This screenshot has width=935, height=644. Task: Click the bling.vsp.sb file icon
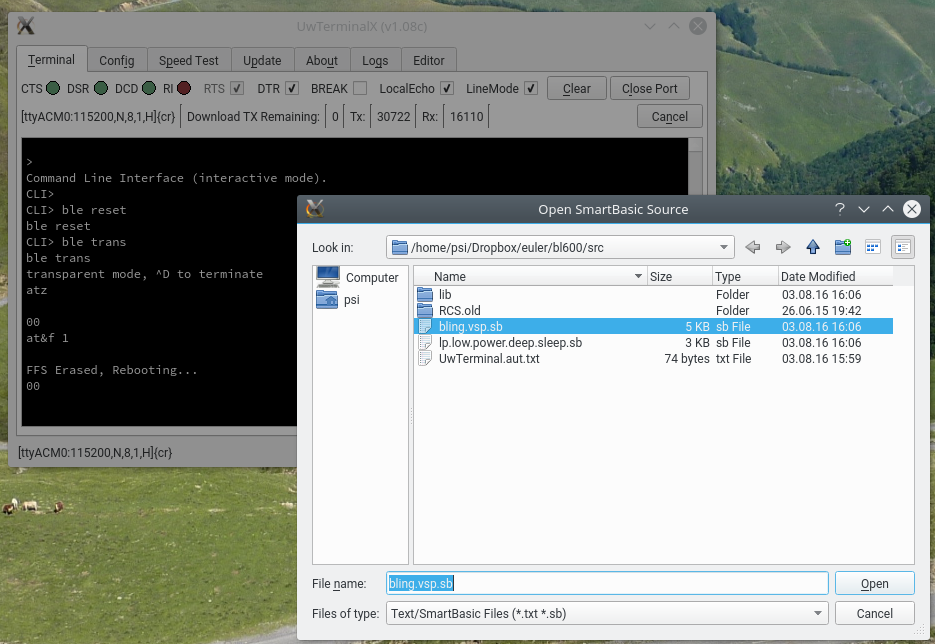[425, 327]
